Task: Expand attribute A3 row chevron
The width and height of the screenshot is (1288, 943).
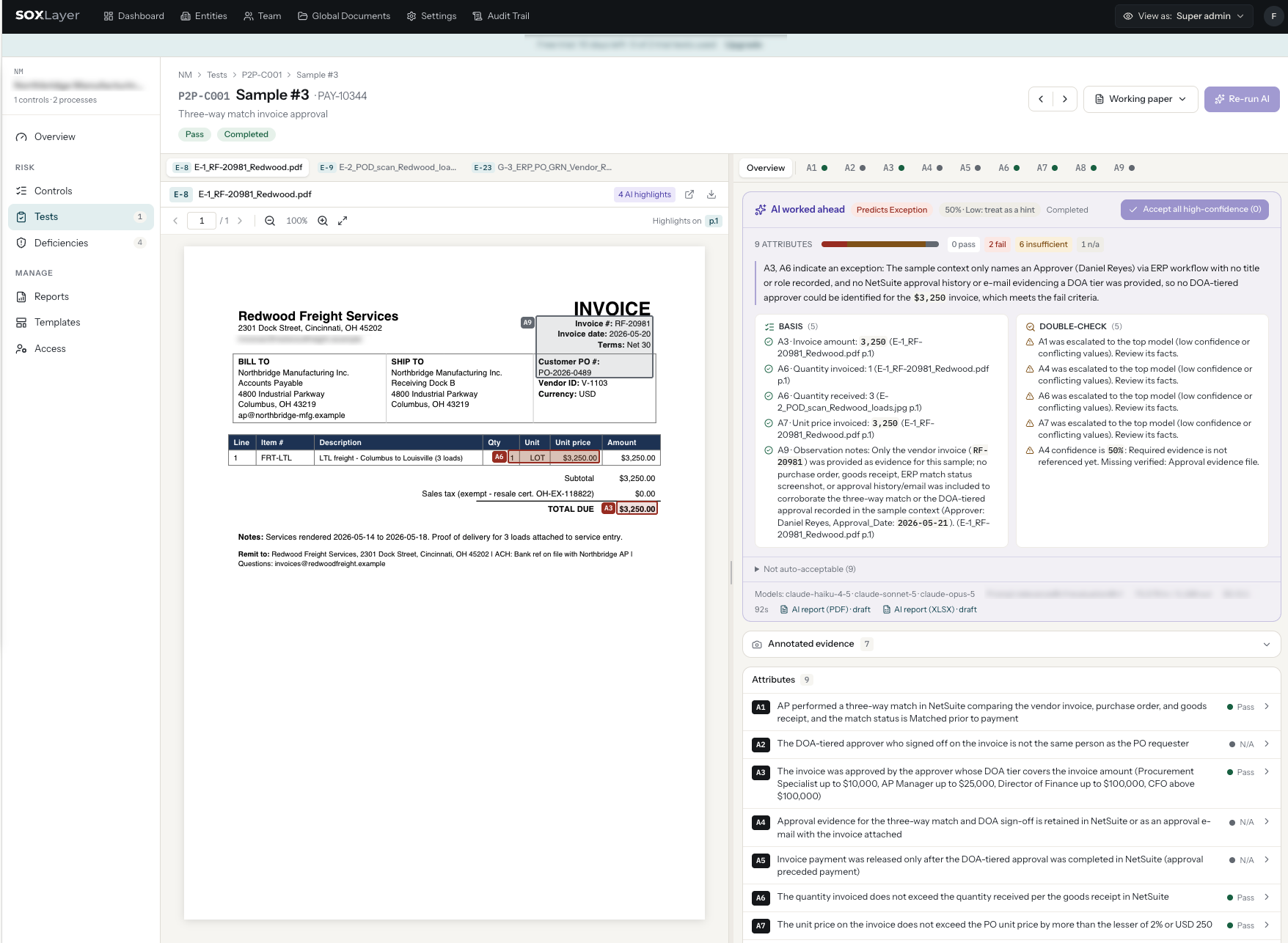Action: tap(1267, 771)
